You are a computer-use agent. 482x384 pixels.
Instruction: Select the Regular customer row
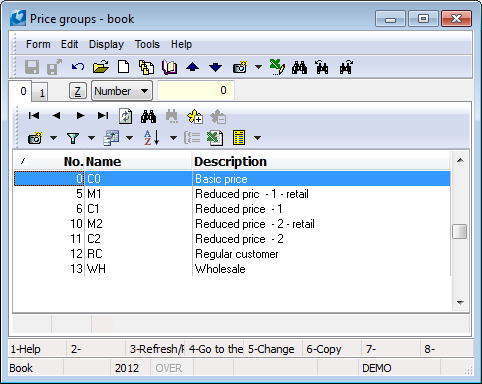coord(232,254)
